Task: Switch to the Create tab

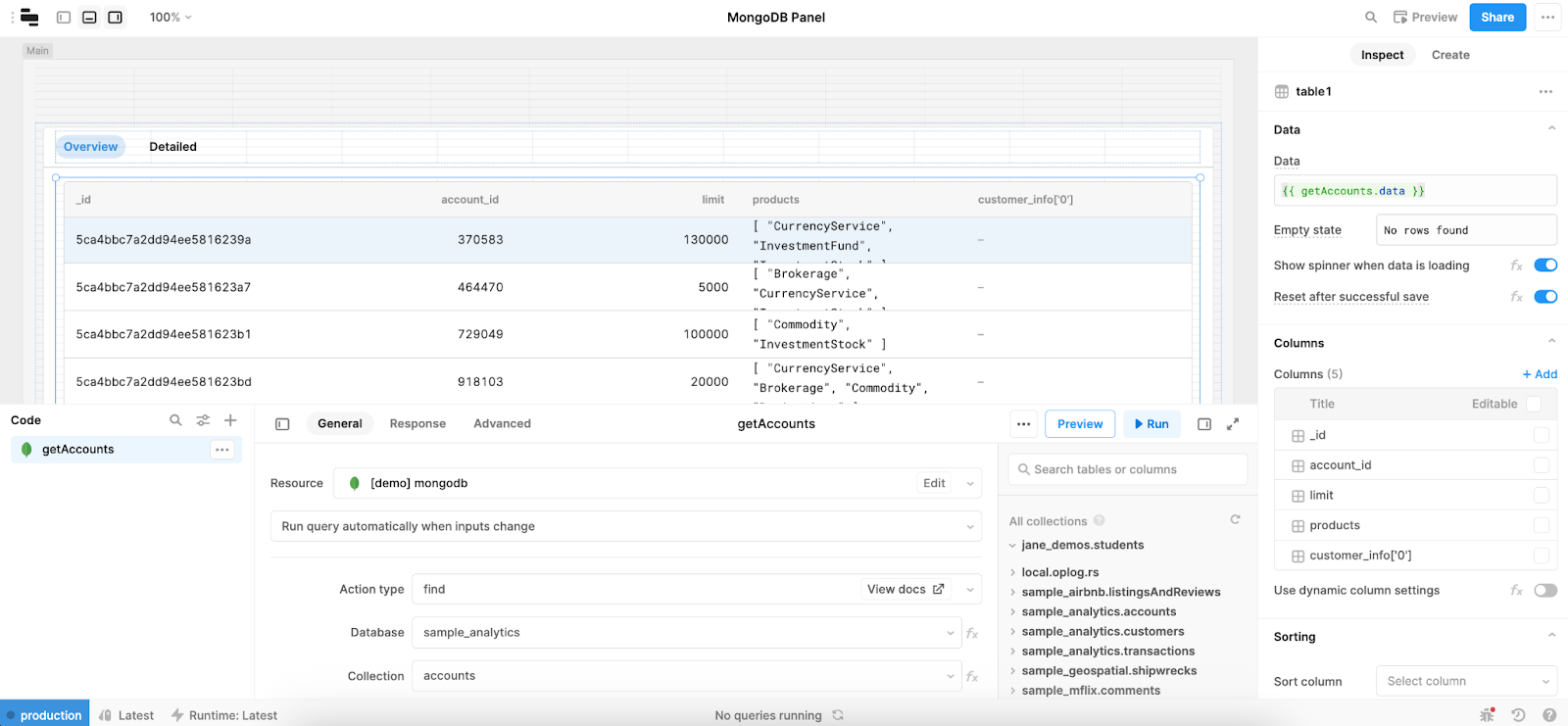Action: point(1450,55)
